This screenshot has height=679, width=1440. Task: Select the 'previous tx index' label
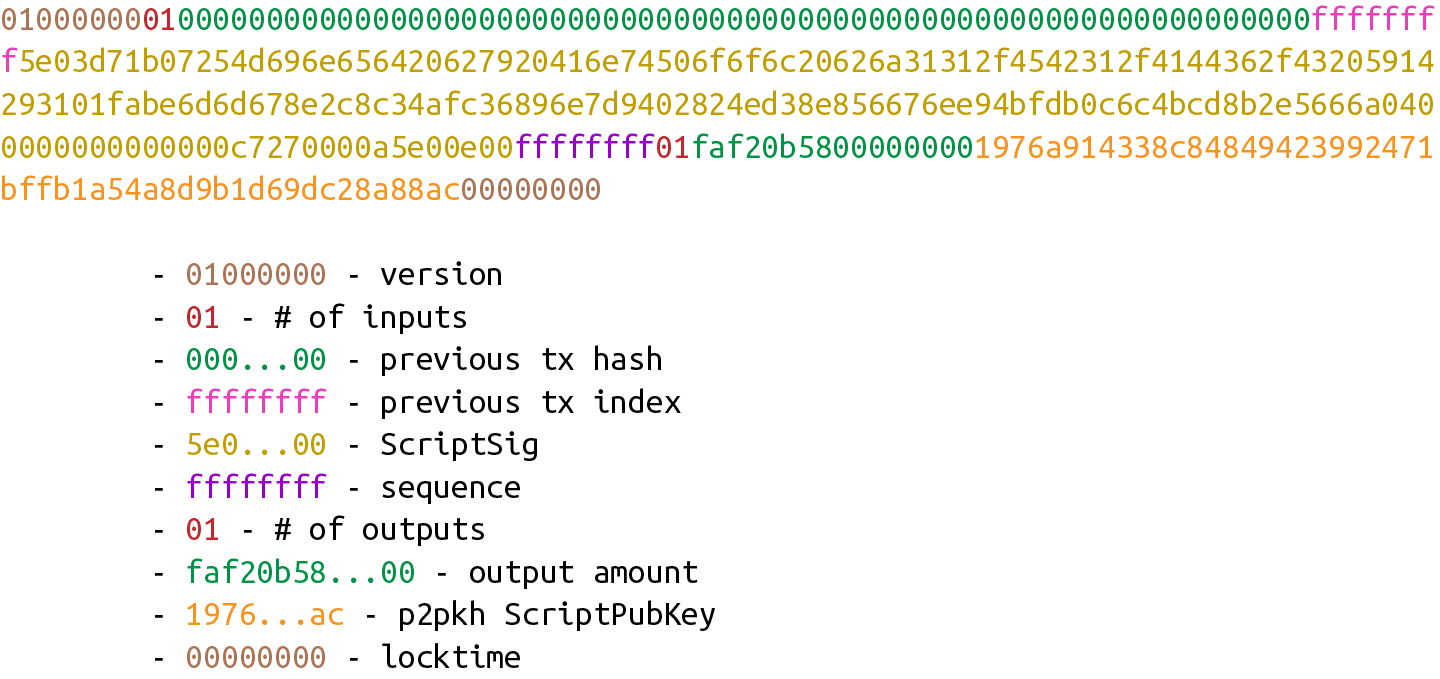coord(530,403)
